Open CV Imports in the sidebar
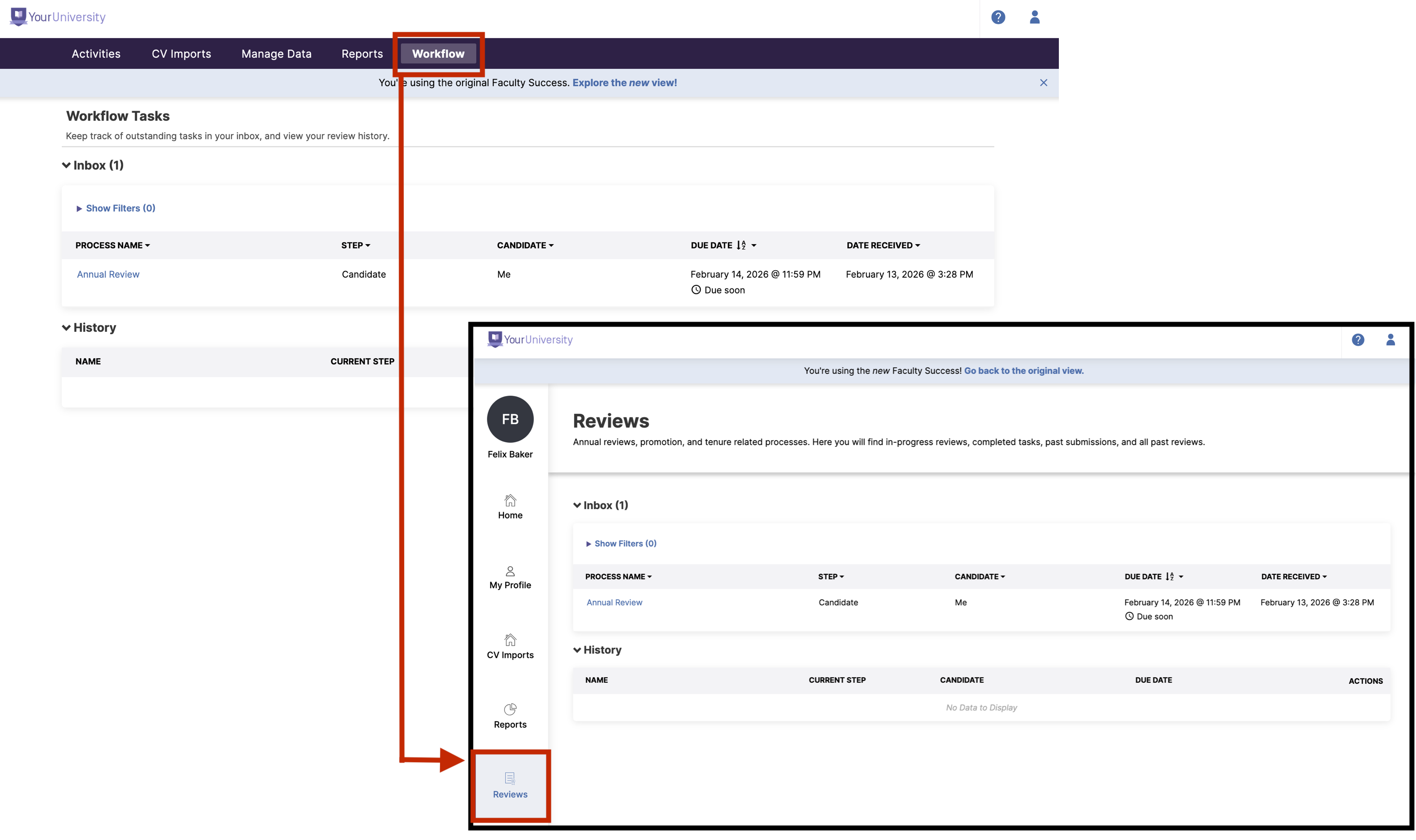The image size is (1416, 840). (x=510, y=647)
